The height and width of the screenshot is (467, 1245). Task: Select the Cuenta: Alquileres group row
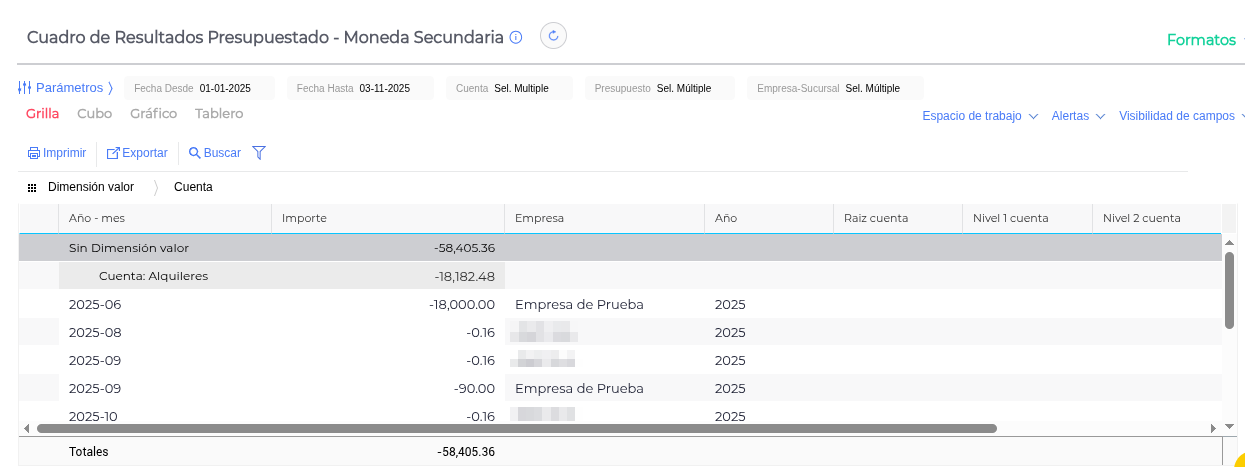tap(153, 276)
